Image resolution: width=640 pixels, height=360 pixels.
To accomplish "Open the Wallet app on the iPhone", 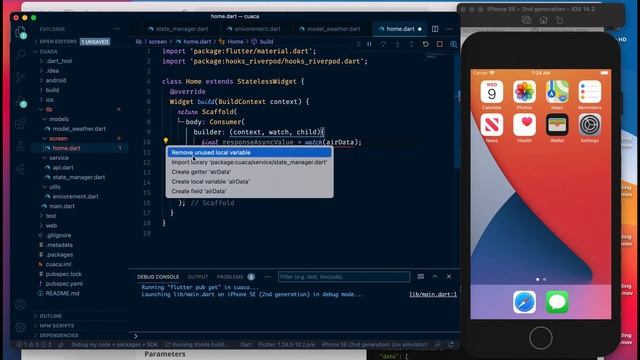I will click(x=557, y=124).
